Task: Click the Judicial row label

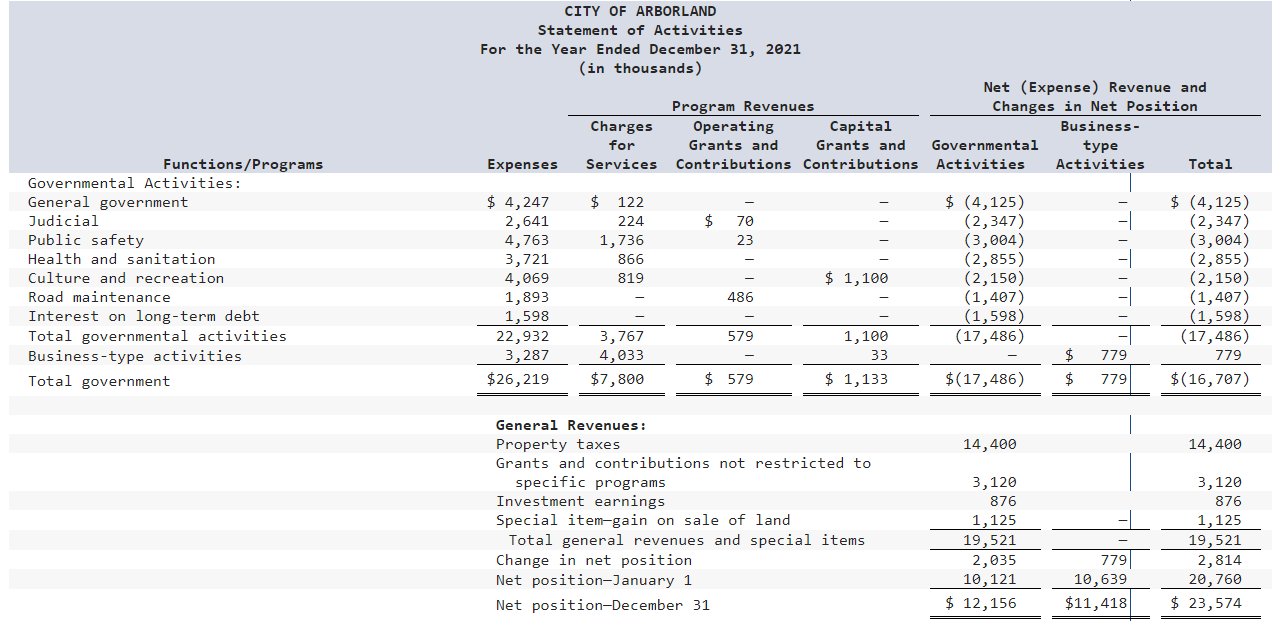Action: point(63,221)
